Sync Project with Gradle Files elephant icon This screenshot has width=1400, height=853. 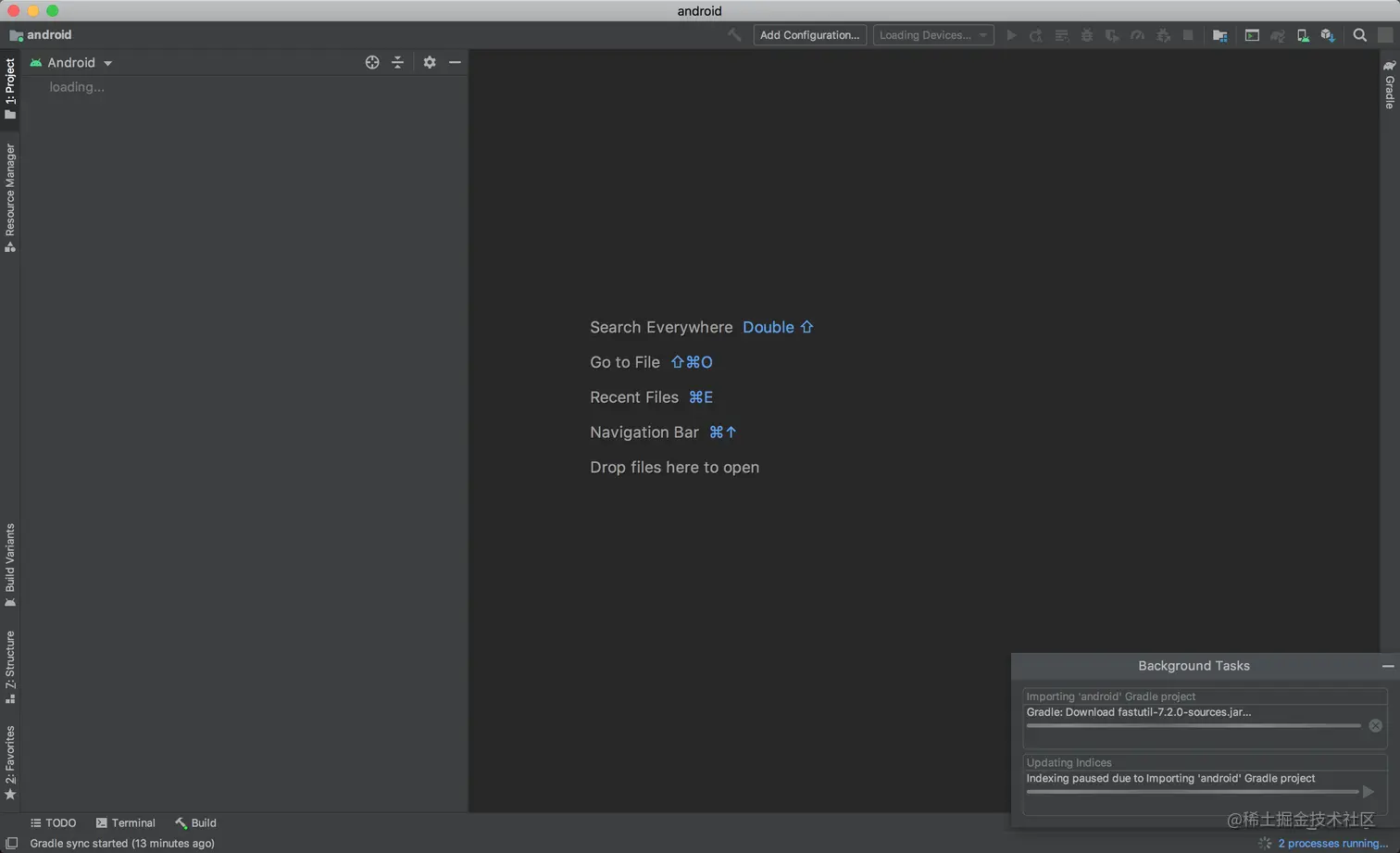(x=1278, y=35)
